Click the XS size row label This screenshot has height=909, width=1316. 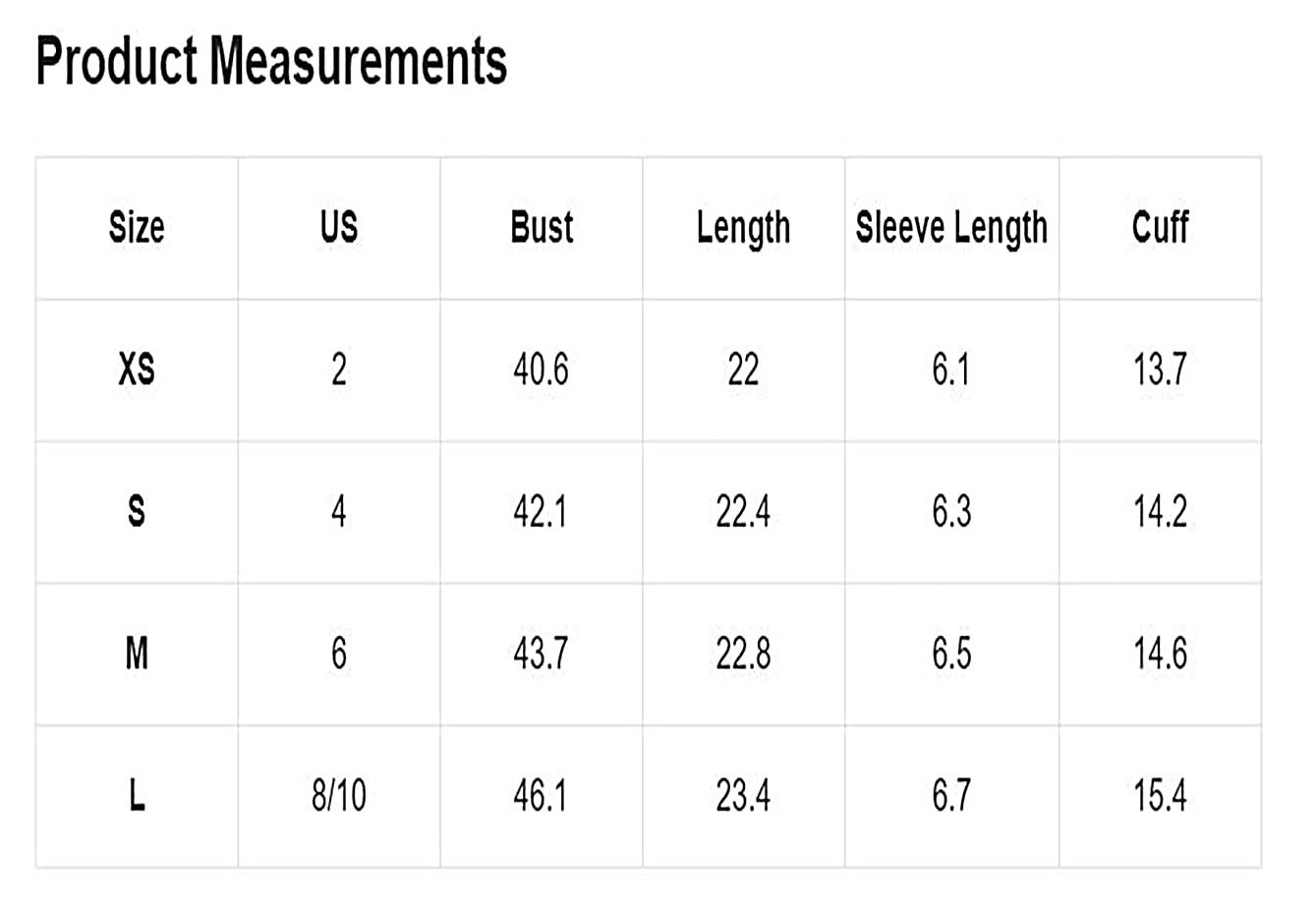coord(137,370)
